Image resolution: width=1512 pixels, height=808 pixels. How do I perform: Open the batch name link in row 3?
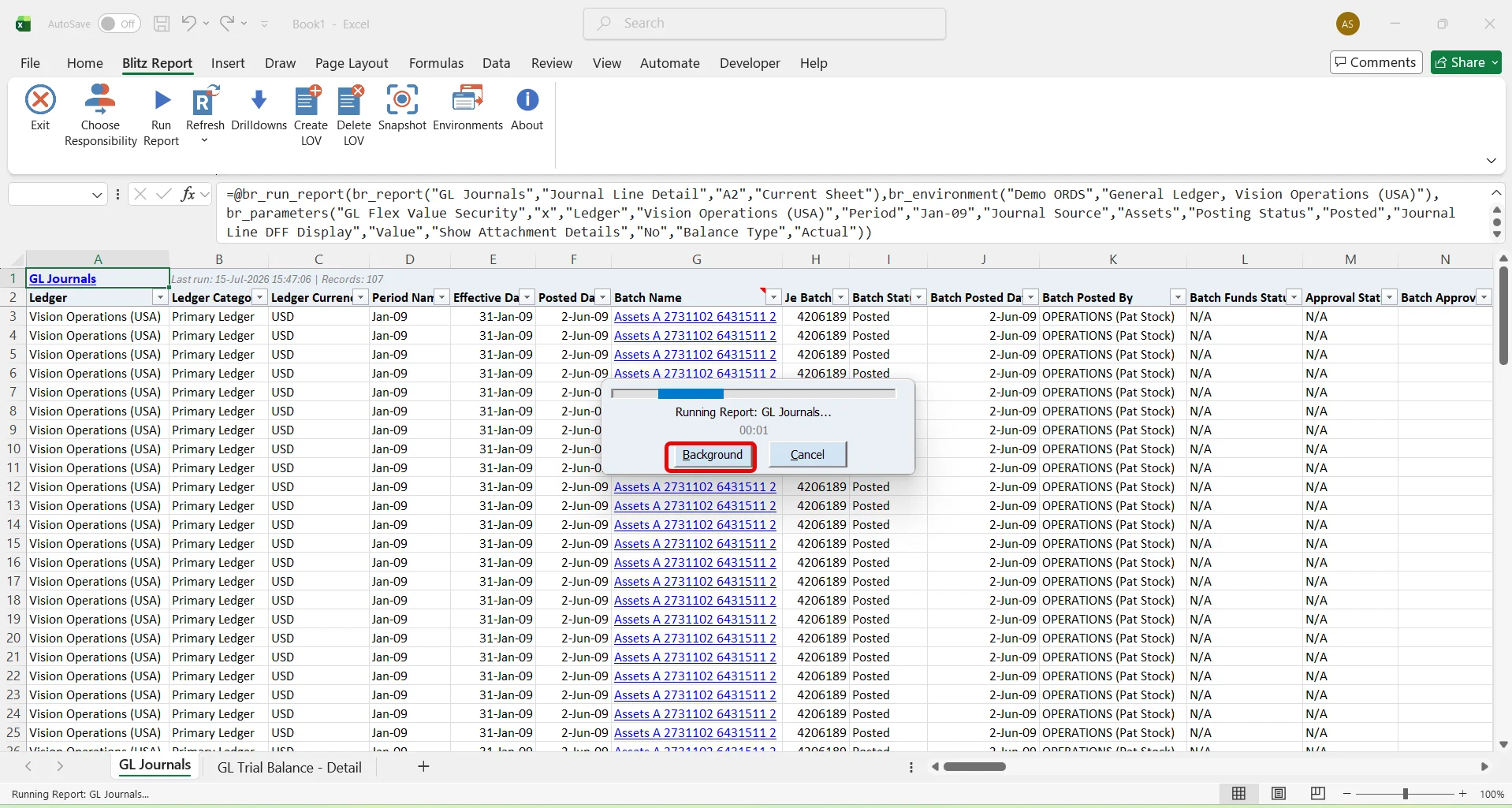pos(695,316)
